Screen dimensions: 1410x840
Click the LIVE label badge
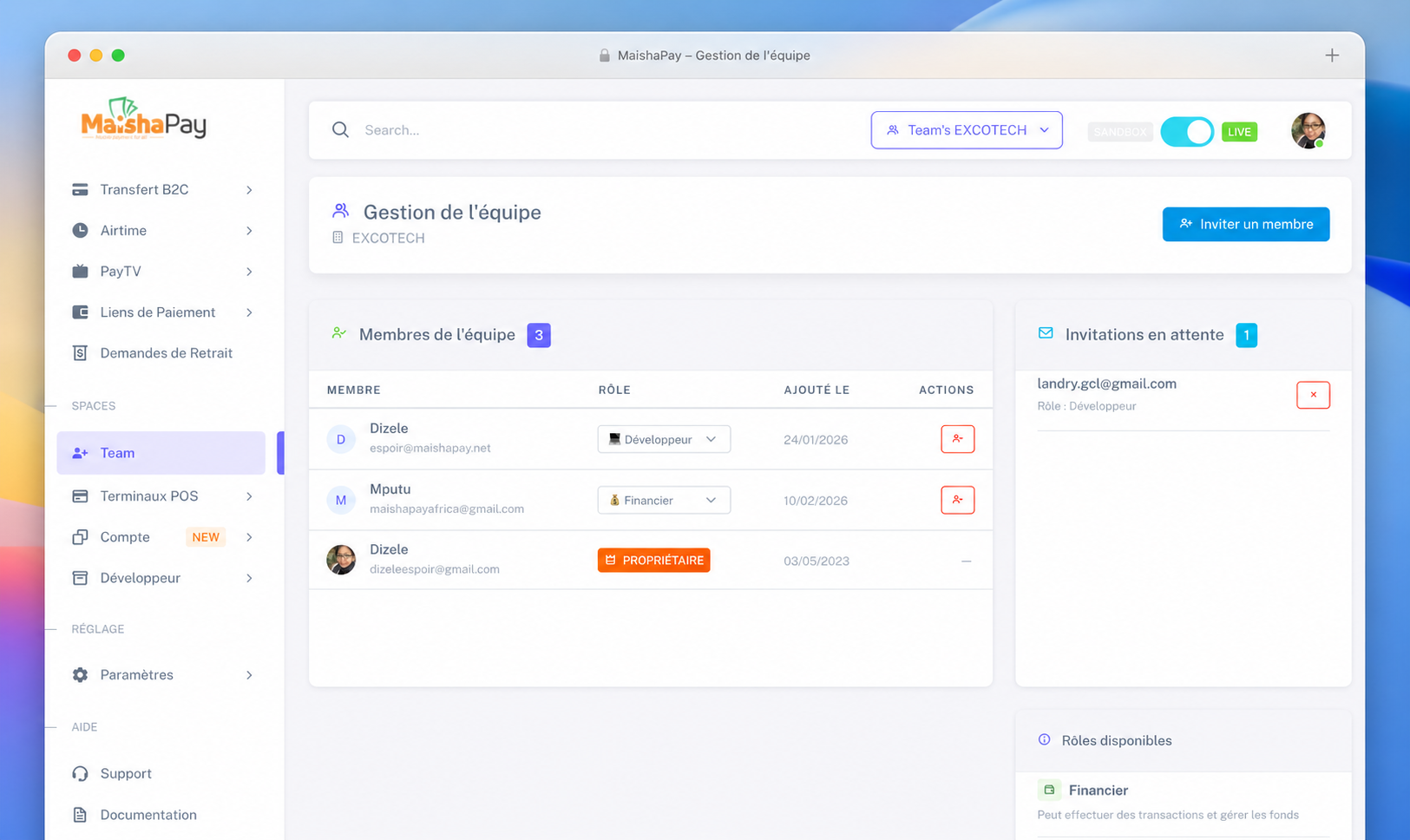coord(1239,132)
